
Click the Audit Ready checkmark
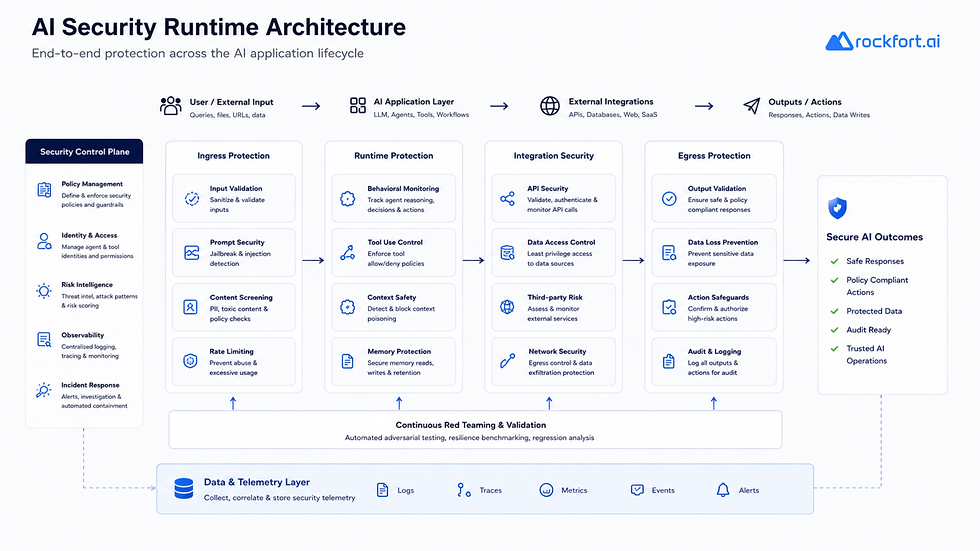[x=834, y=330]
